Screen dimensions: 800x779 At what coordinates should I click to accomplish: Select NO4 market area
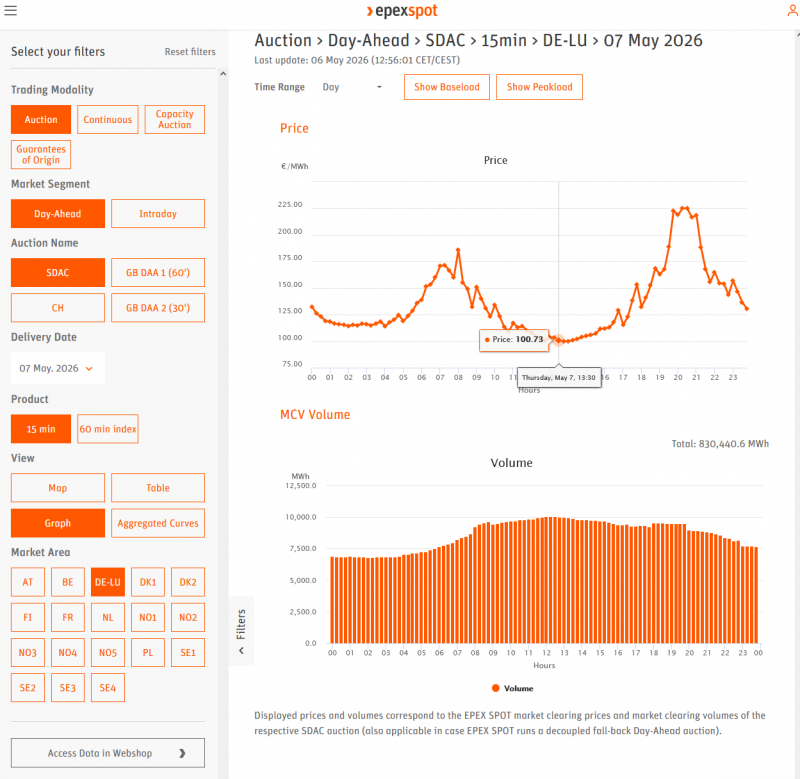click(x=67, y=652)
